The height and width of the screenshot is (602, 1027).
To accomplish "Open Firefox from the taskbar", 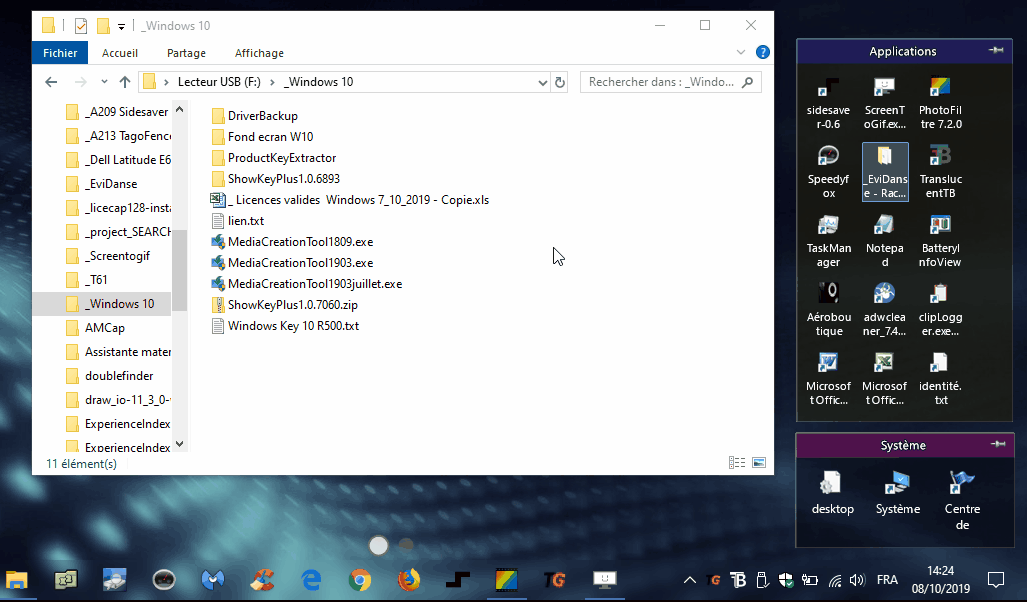I will tap(409, 580).
